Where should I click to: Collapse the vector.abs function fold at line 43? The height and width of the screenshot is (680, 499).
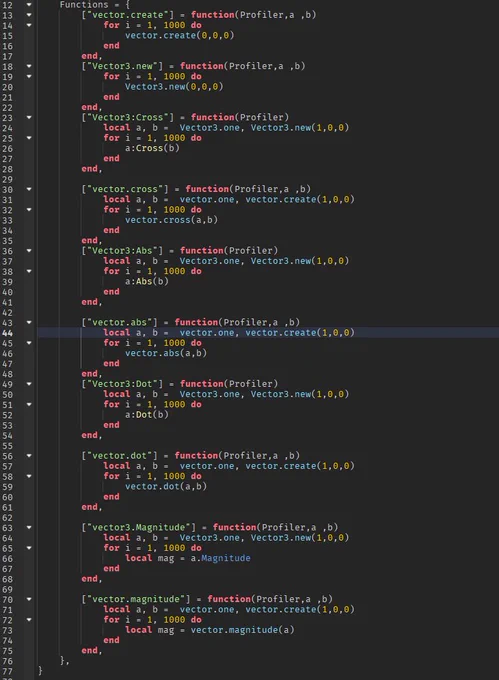pyautogui.click(x=29, y=323)
